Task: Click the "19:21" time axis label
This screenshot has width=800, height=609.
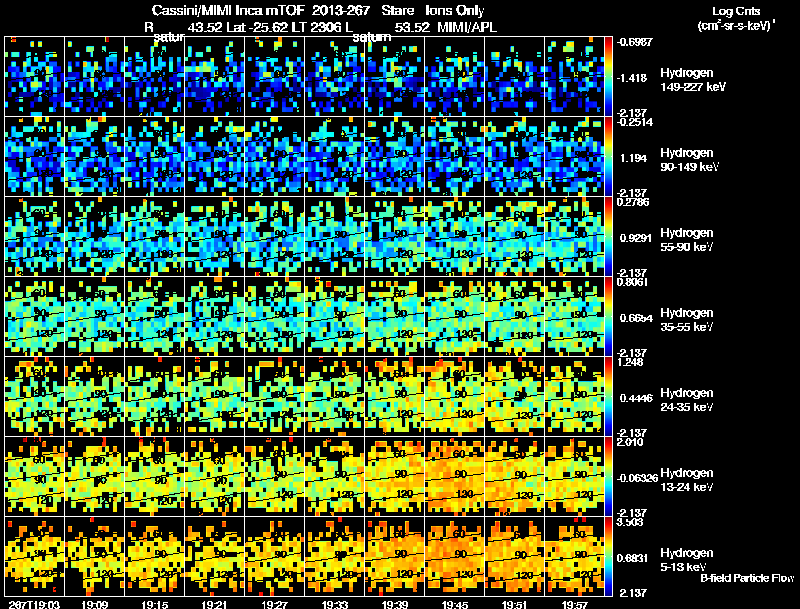Action: coord(215,604)
